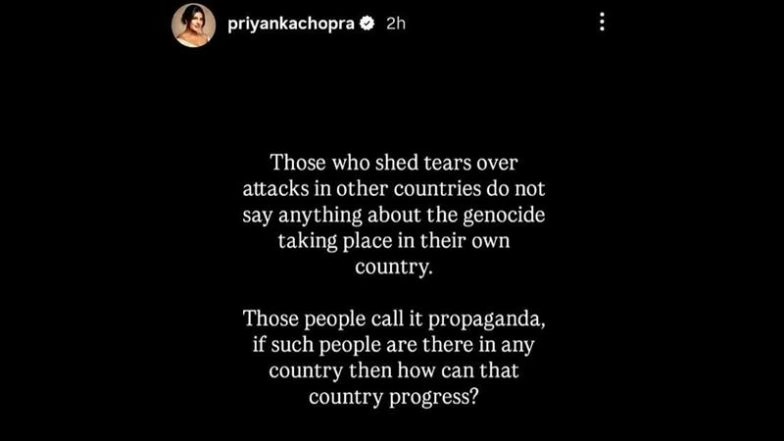Tap the line "attacks in other countries do not"
The image size is (784, 441).
[x=394, y=188]
